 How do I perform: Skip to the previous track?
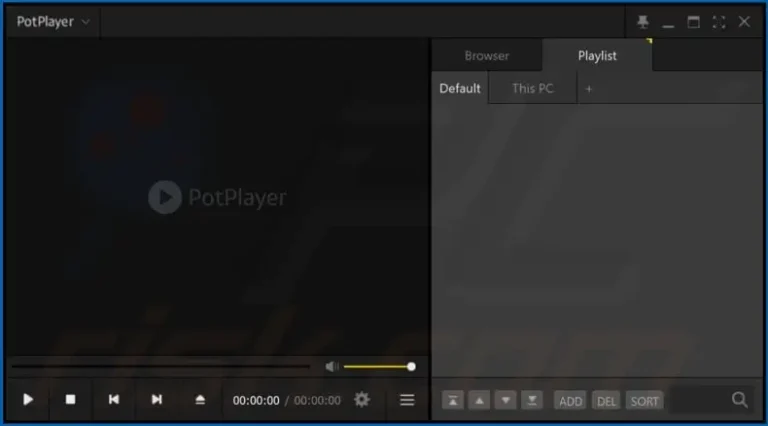tap(114, 400)
